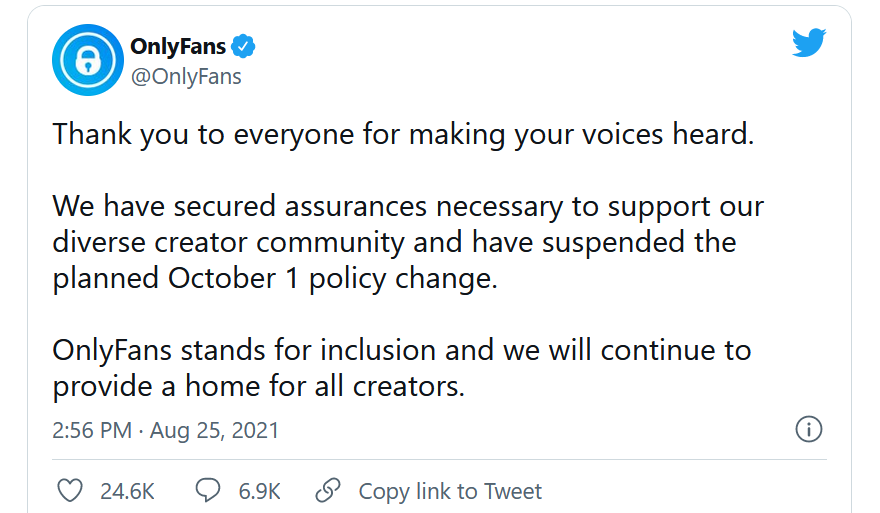This screenshot has height=513, width=880.
Task: Click the info circle icon
Action: tap(808, 429)
